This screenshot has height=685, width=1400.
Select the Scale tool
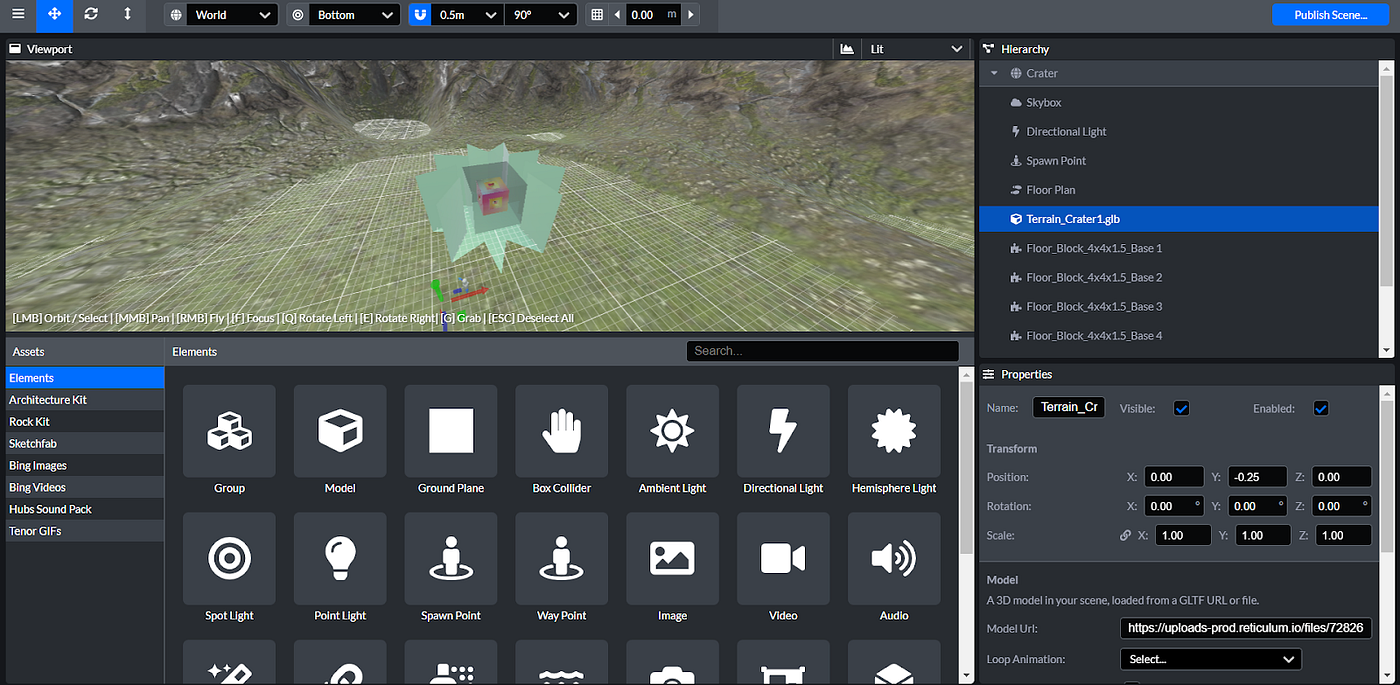[127, 15]
